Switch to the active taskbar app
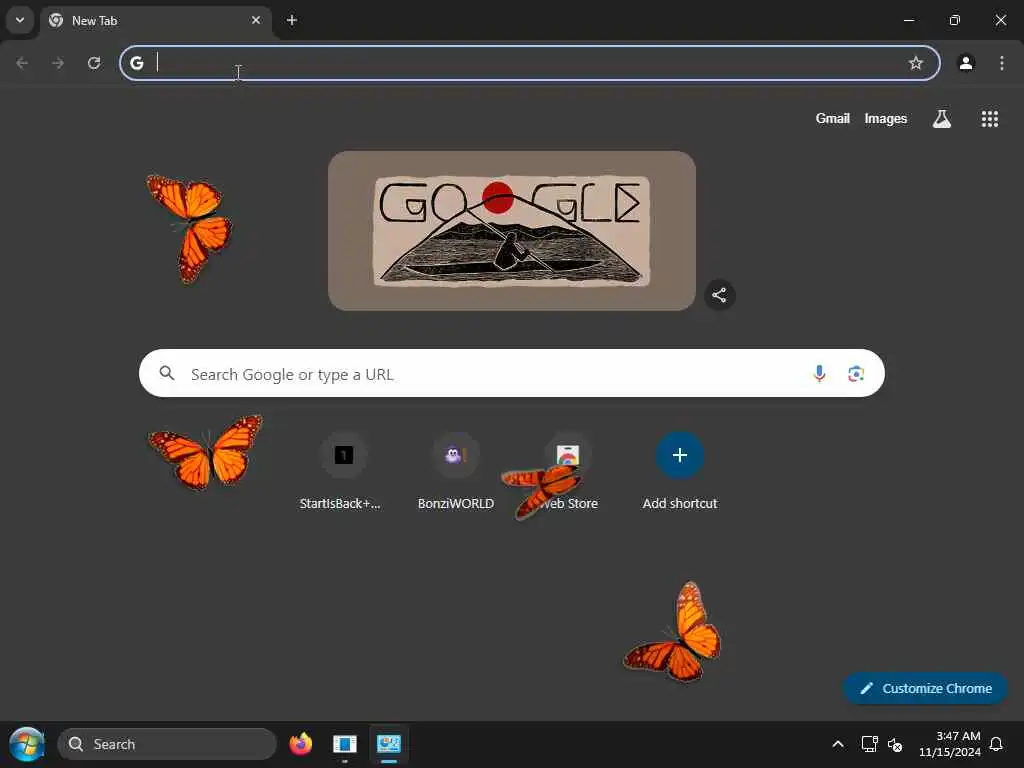The height and width of the screenshot is (768, 1024). (x=389, y=744)
